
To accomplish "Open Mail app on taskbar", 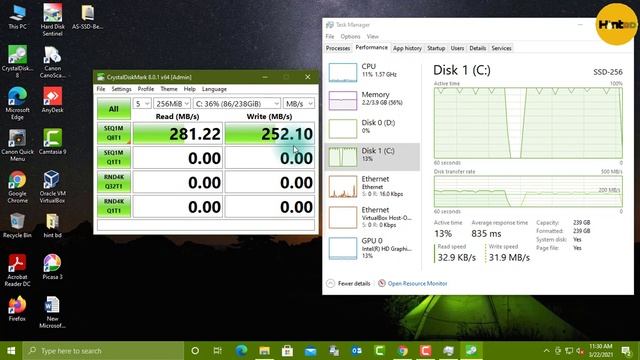I will tap(310, 351).
